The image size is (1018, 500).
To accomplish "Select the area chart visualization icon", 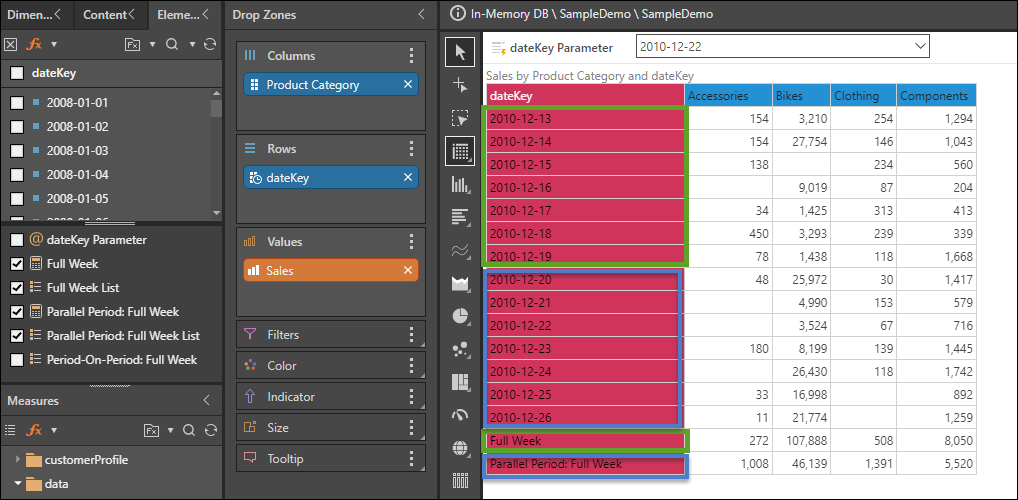I will (x=460, y=283).
